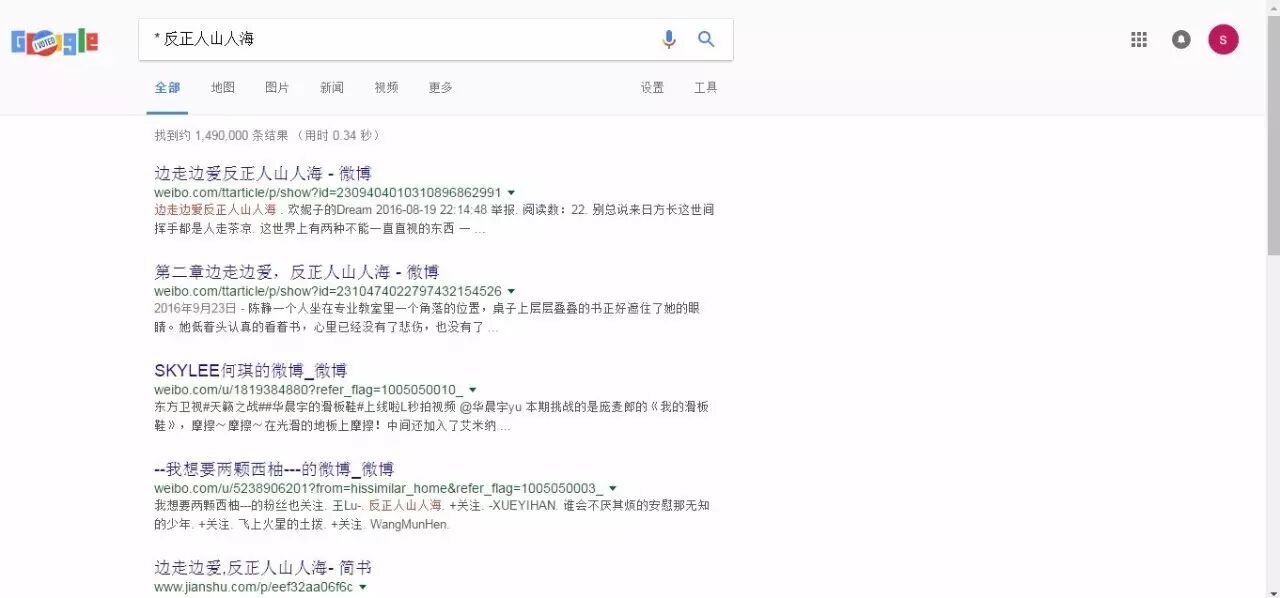Click the Google logo to go home
This screenshot has height=598, width=1280.
pos(55,41)
